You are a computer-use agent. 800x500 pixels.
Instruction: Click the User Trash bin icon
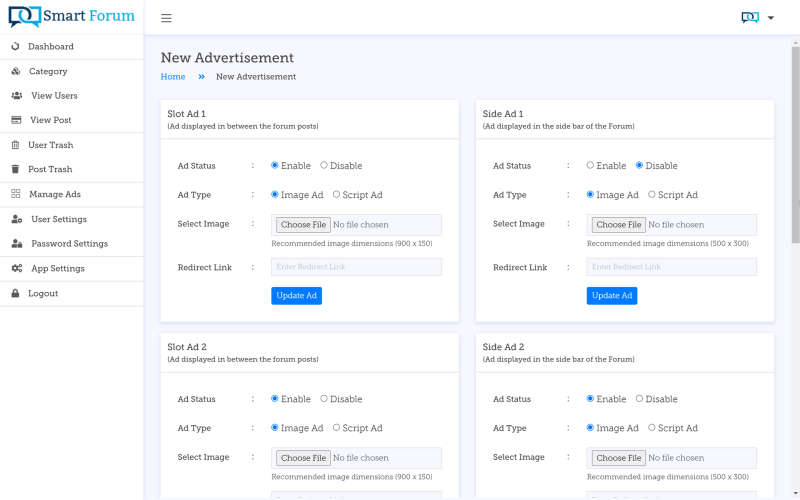pyautogui.click(x=15, y=145)
